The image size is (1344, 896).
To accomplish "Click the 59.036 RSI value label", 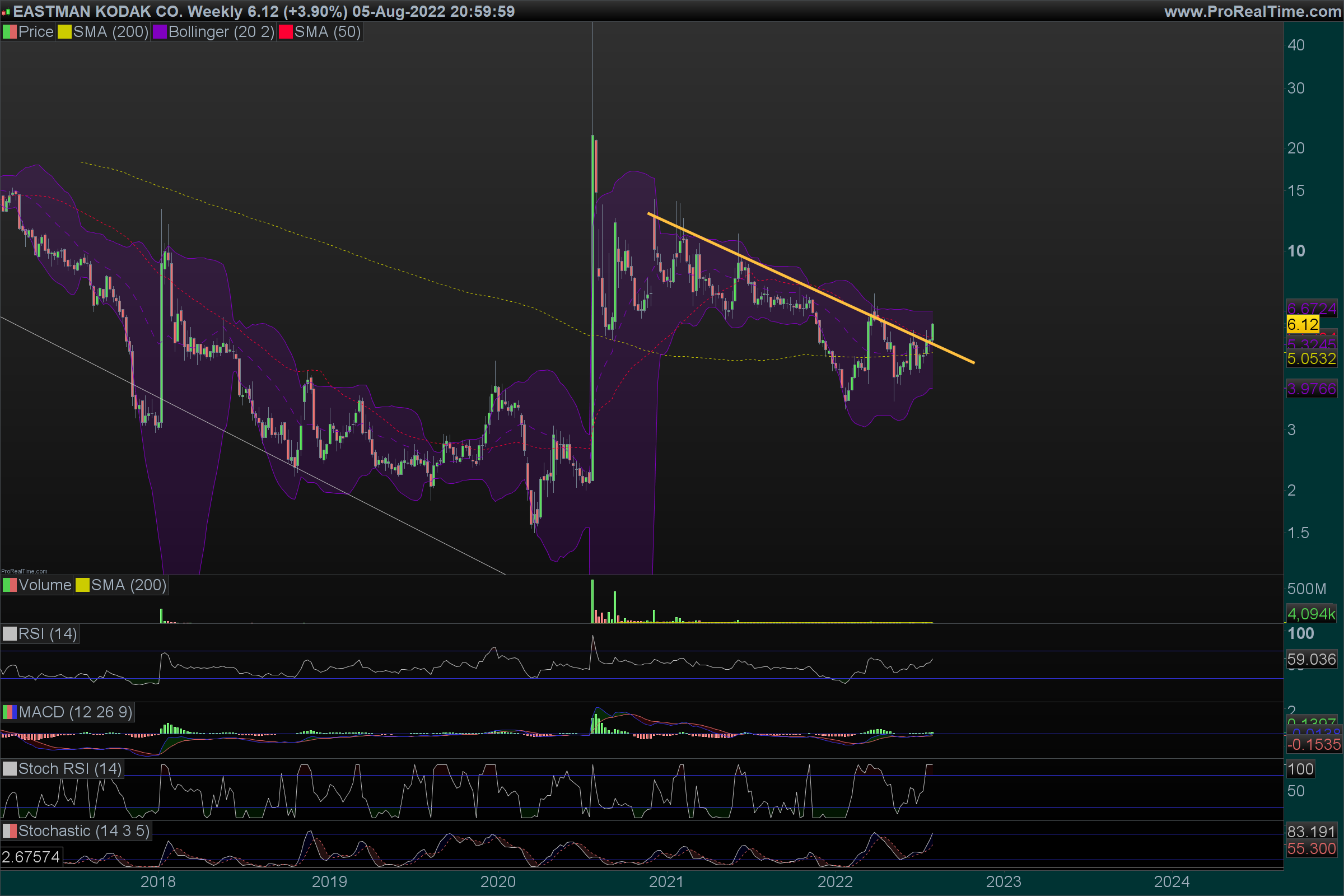I will 1311,659.
